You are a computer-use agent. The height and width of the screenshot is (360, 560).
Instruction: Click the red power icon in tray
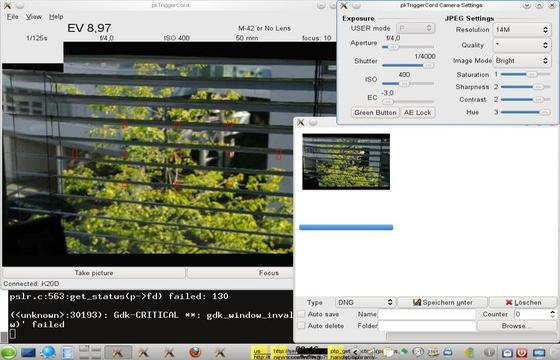tap(521, 353)
